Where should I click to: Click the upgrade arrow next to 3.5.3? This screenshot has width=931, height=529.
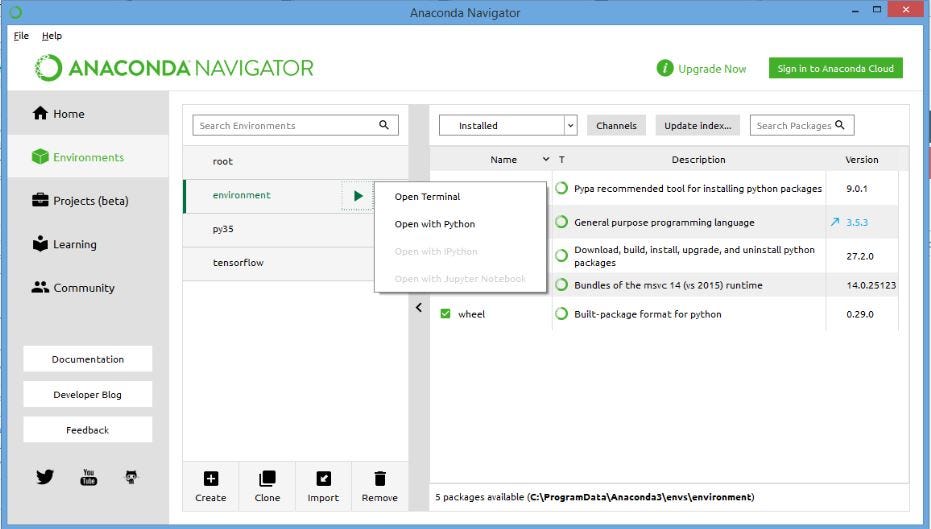(835, 222)
